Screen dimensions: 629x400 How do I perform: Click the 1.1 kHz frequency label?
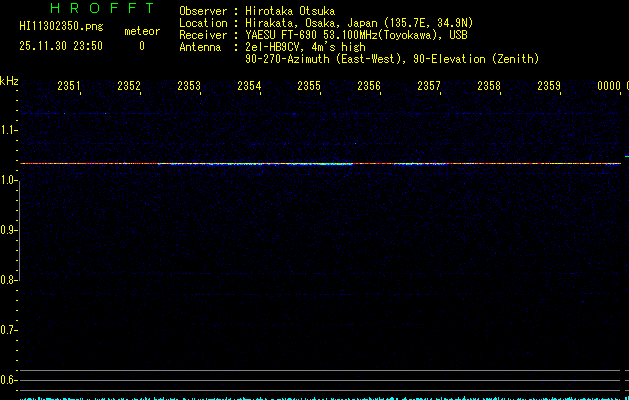(9, 130)
